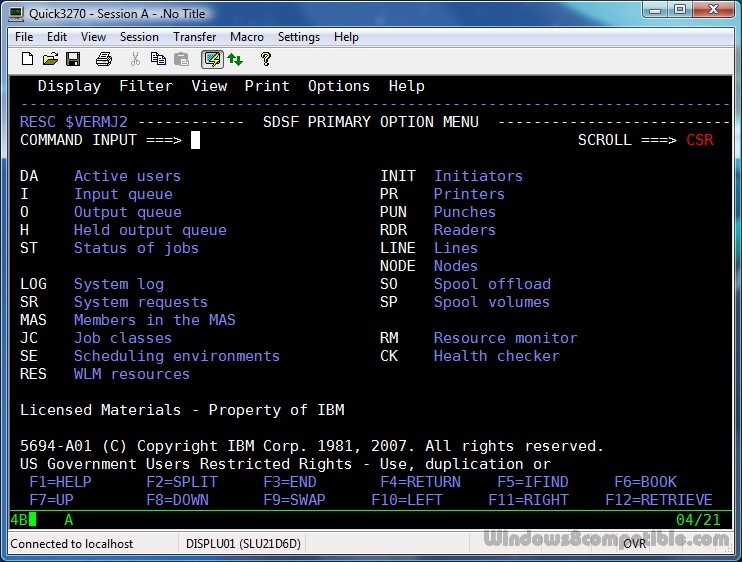Click the F4=RETURN function key label
Screen dimensions: 742x562
pos(420,482)
